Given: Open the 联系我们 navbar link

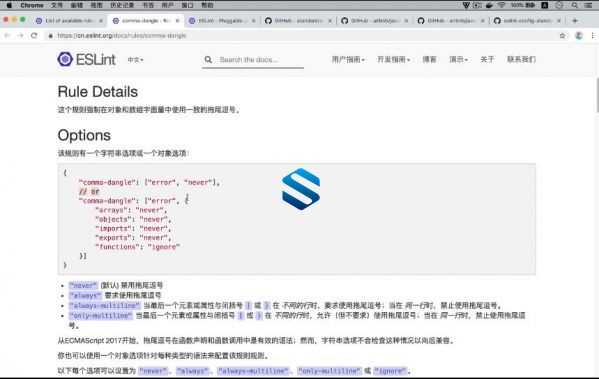Looking at the screenshot, I should click(x=521, y=59).
